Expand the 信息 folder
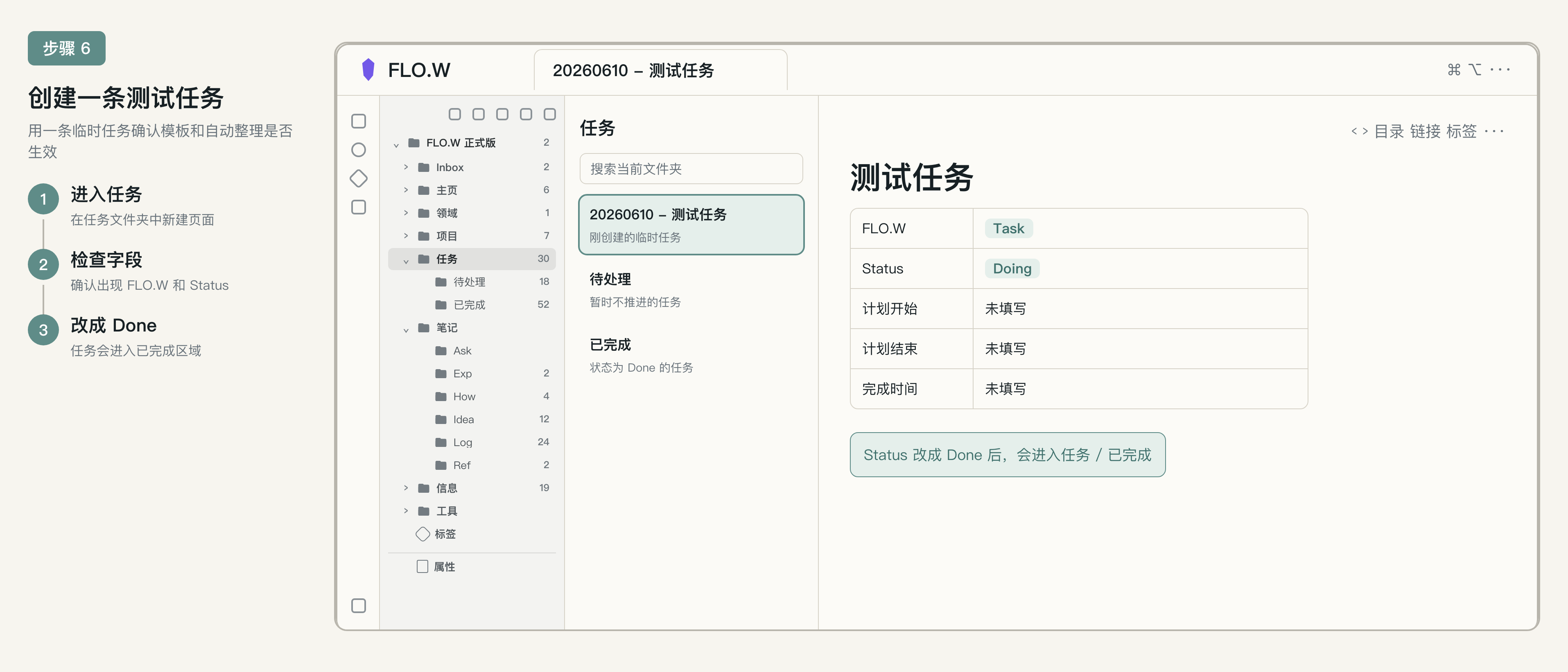 (406, 487)
